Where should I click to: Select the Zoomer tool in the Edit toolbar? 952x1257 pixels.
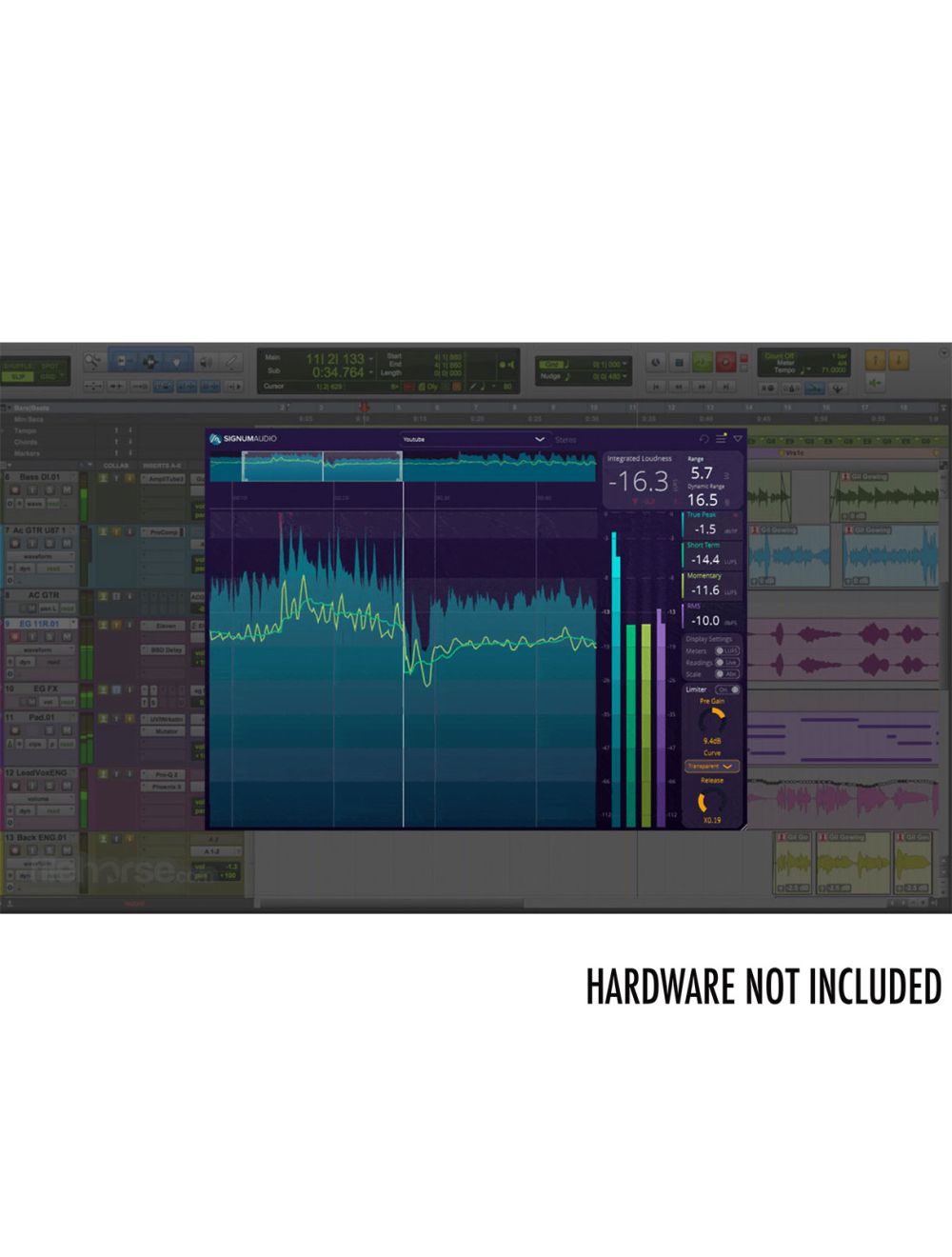click(x=91, y=361)
